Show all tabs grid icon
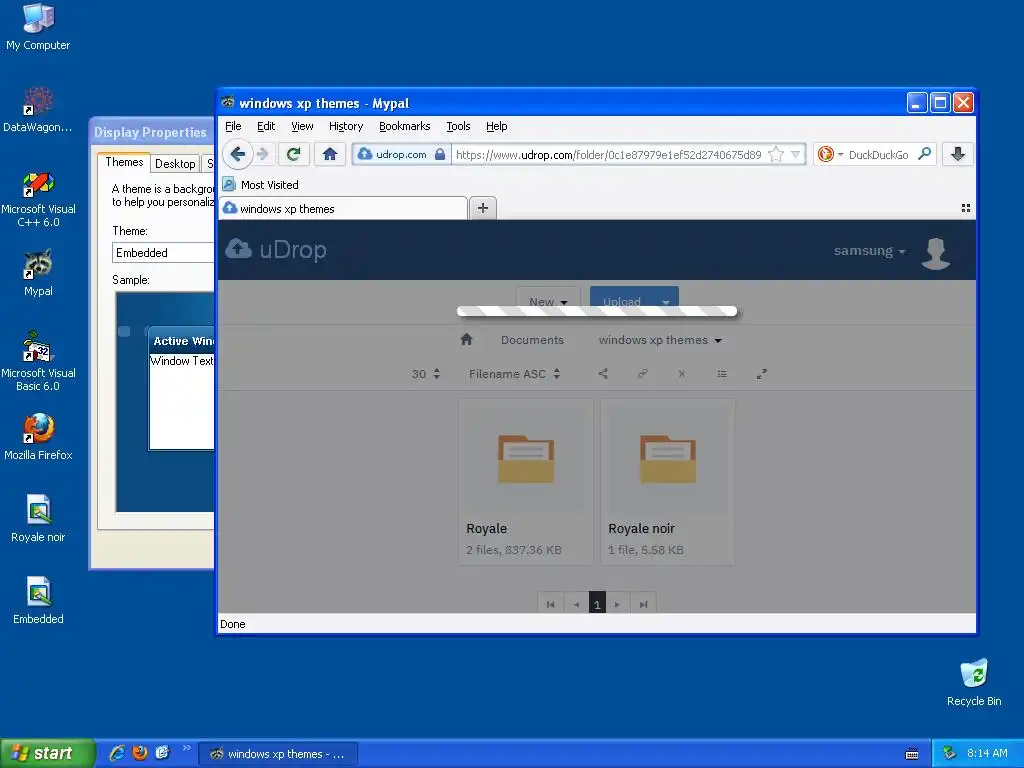Viewport: 1024px width, 768px height. (x=965, y=208)
